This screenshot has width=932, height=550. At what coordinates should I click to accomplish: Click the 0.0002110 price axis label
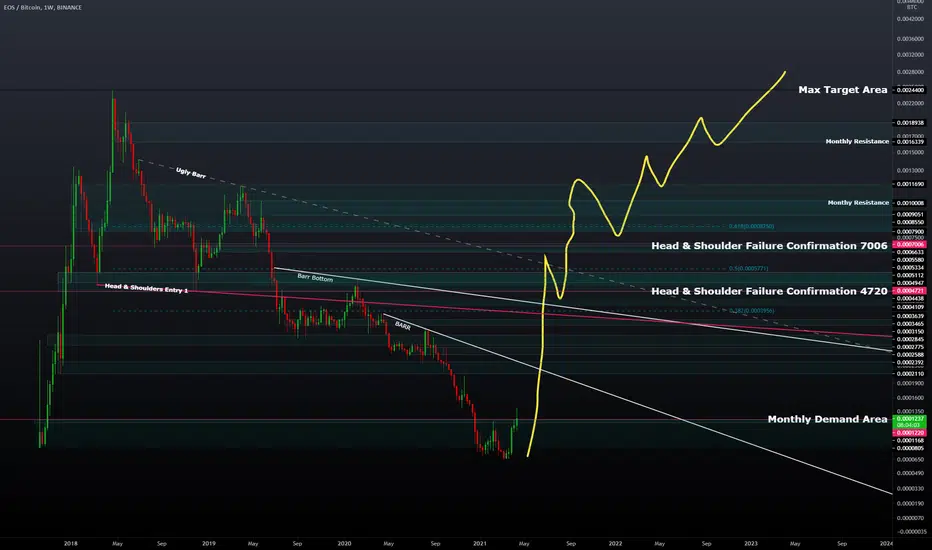click(910, 374)
